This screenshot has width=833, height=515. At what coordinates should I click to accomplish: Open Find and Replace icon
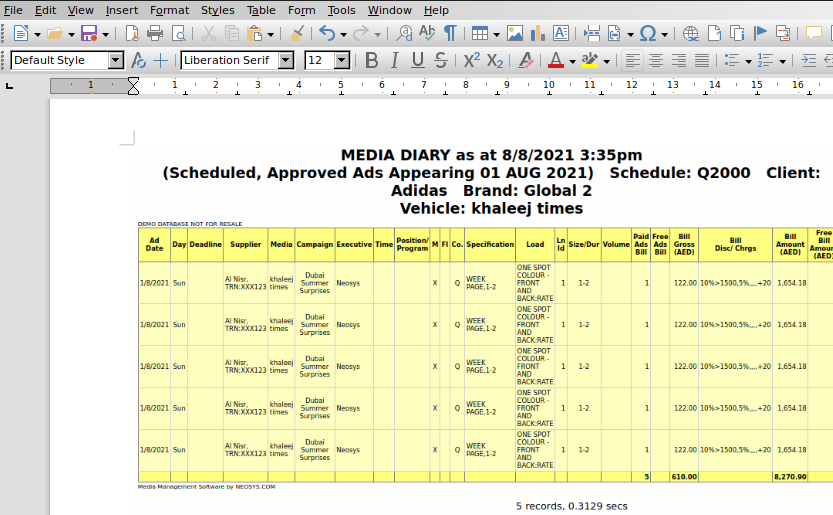pos(404,33)
